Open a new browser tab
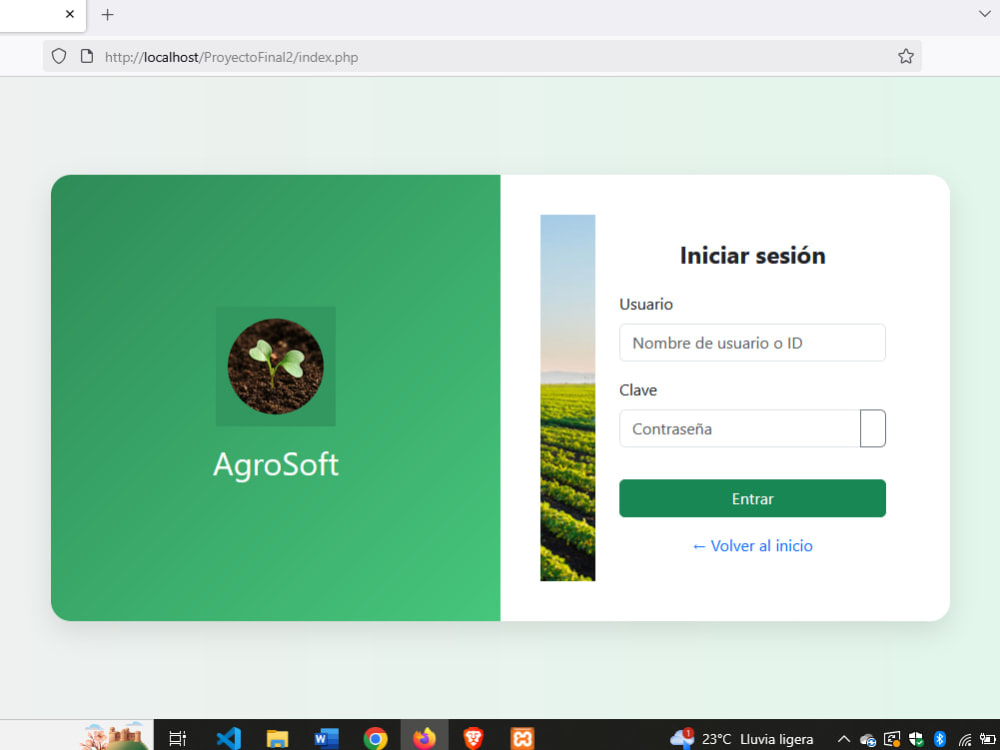Screen dimensions: 1000x750 [x=107, y=15]
